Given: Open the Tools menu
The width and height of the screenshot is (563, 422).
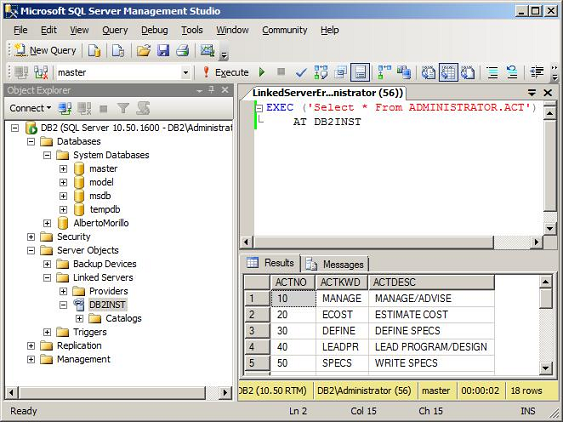Looking at the screenshot, I should coord(192,30).
